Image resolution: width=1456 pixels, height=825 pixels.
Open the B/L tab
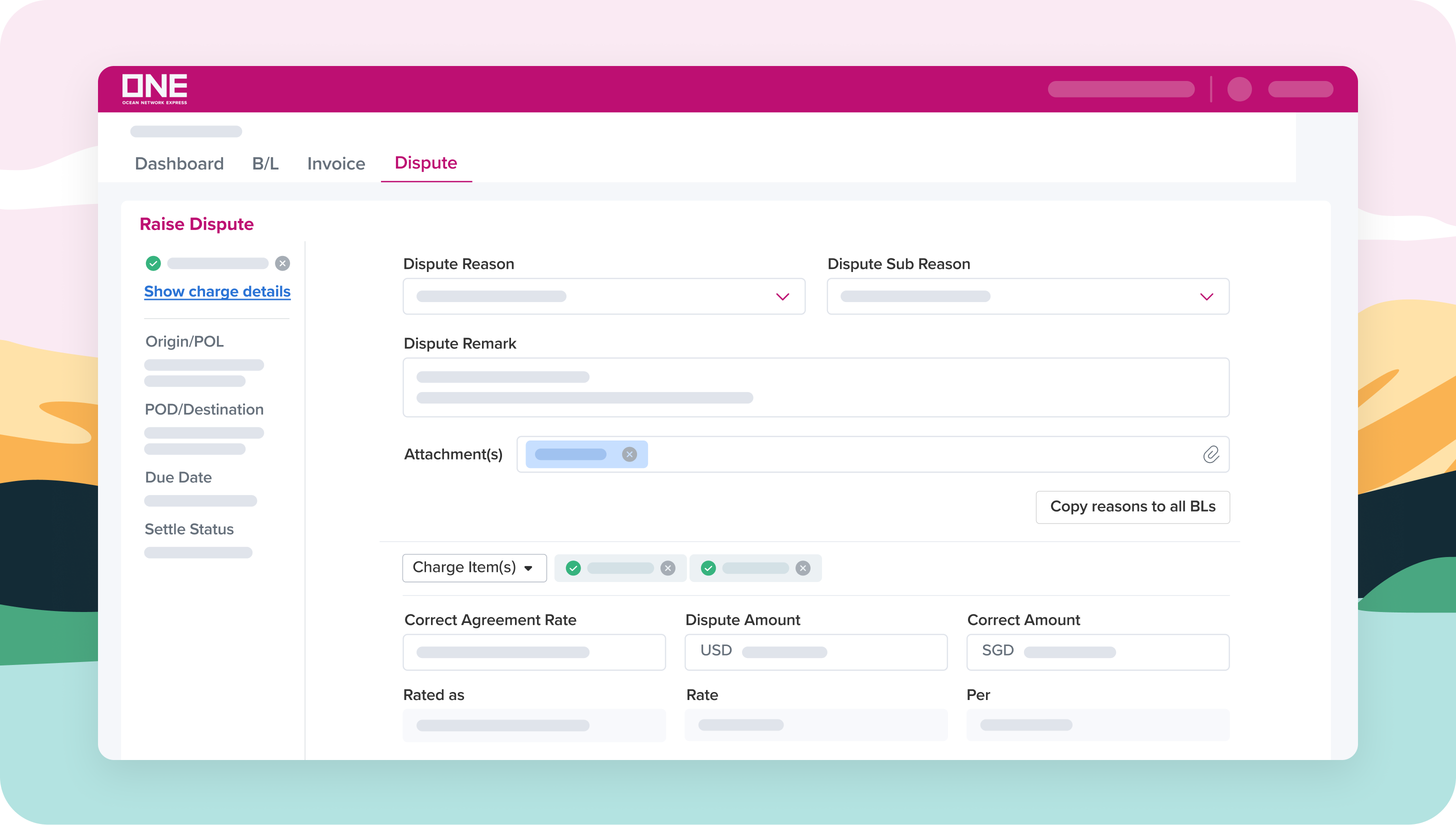[x=264, y=163]
